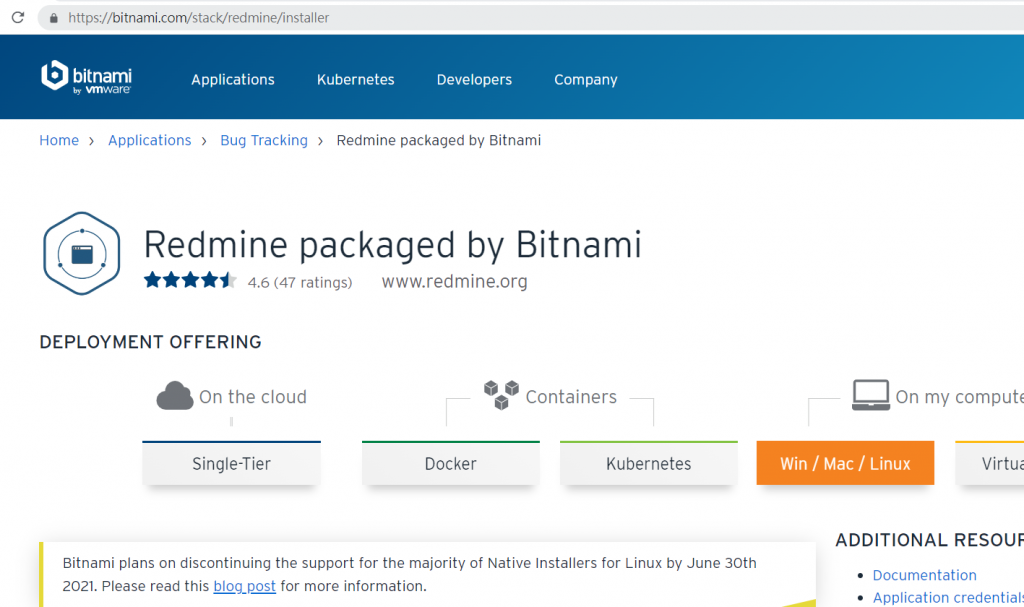The width and height of the screenshot is (1024, 607).
Task: Open the Documentation resource link
Action: click(x=925, y=575)
